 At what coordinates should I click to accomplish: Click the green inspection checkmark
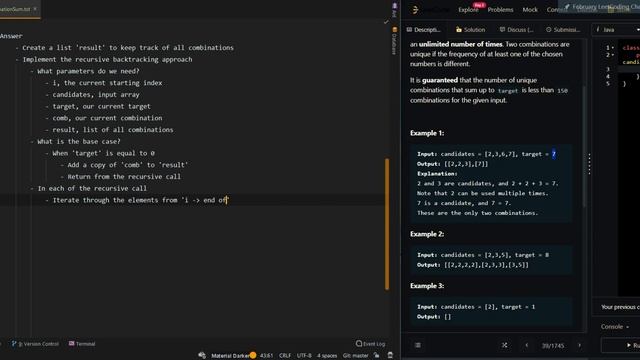(386, 22)
